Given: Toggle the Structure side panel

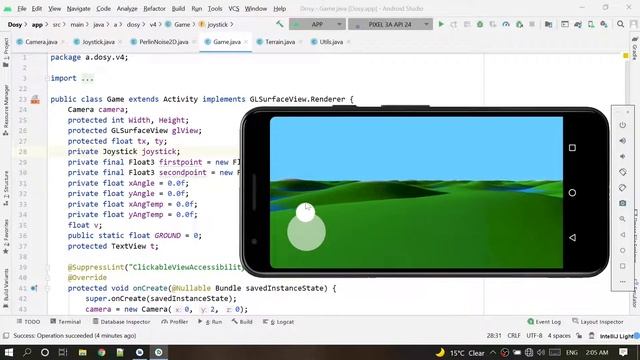Looking at the screenshot, I should 6,188.
